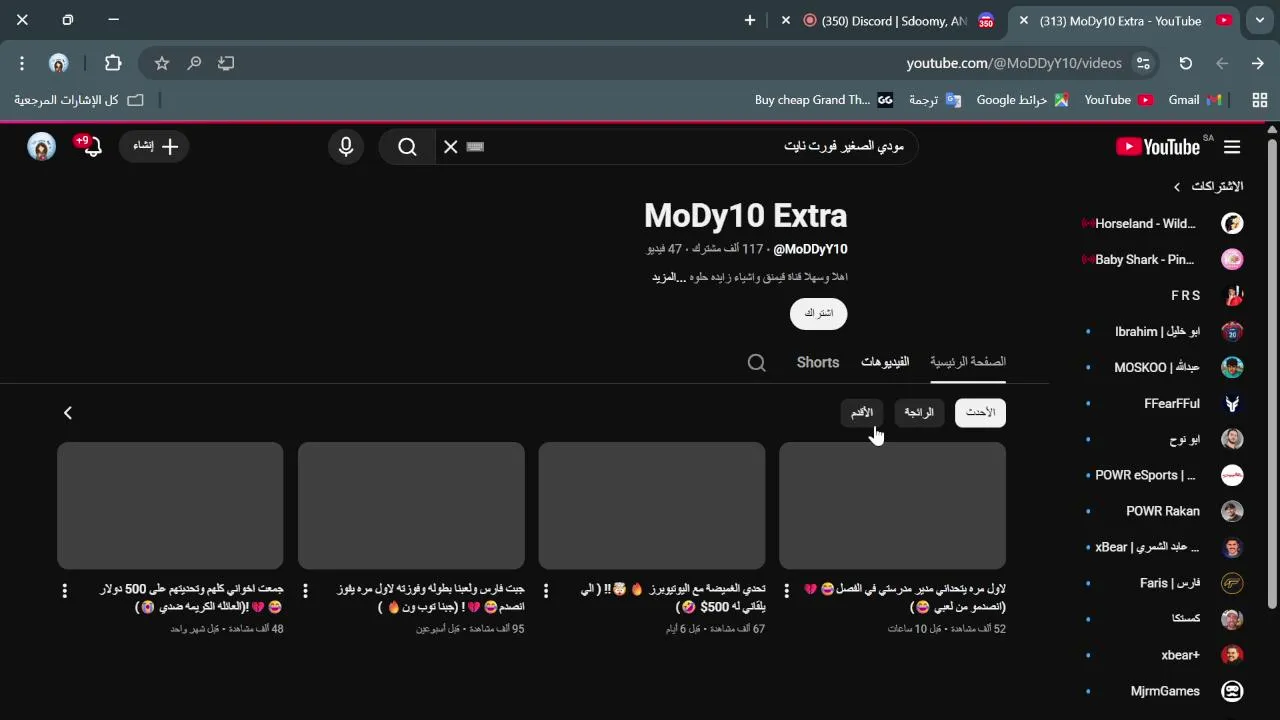Reload the page

pos(1186,63)
